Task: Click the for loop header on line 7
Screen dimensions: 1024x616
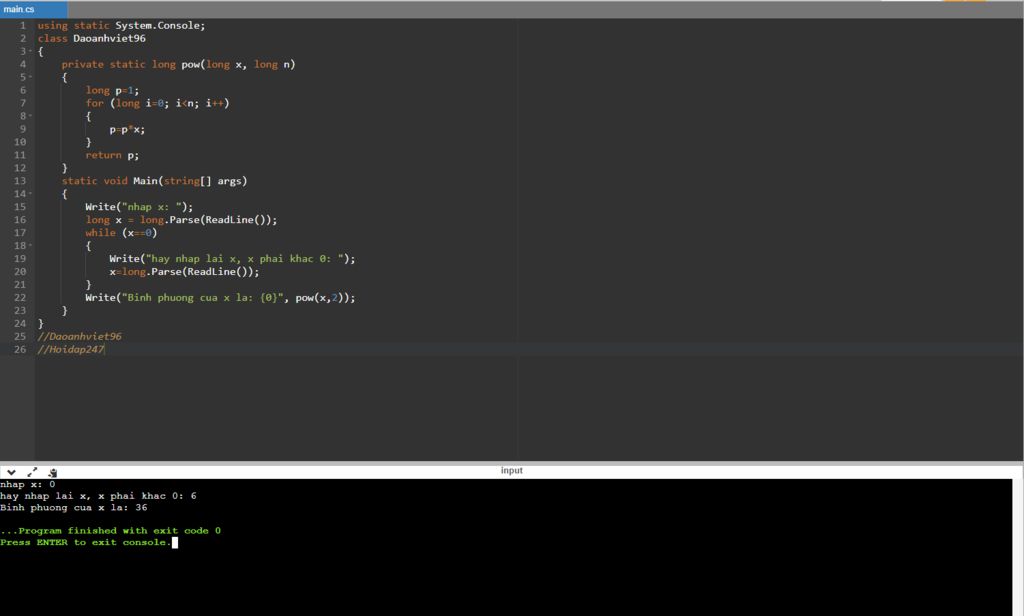Action: [x=157, y=103]
